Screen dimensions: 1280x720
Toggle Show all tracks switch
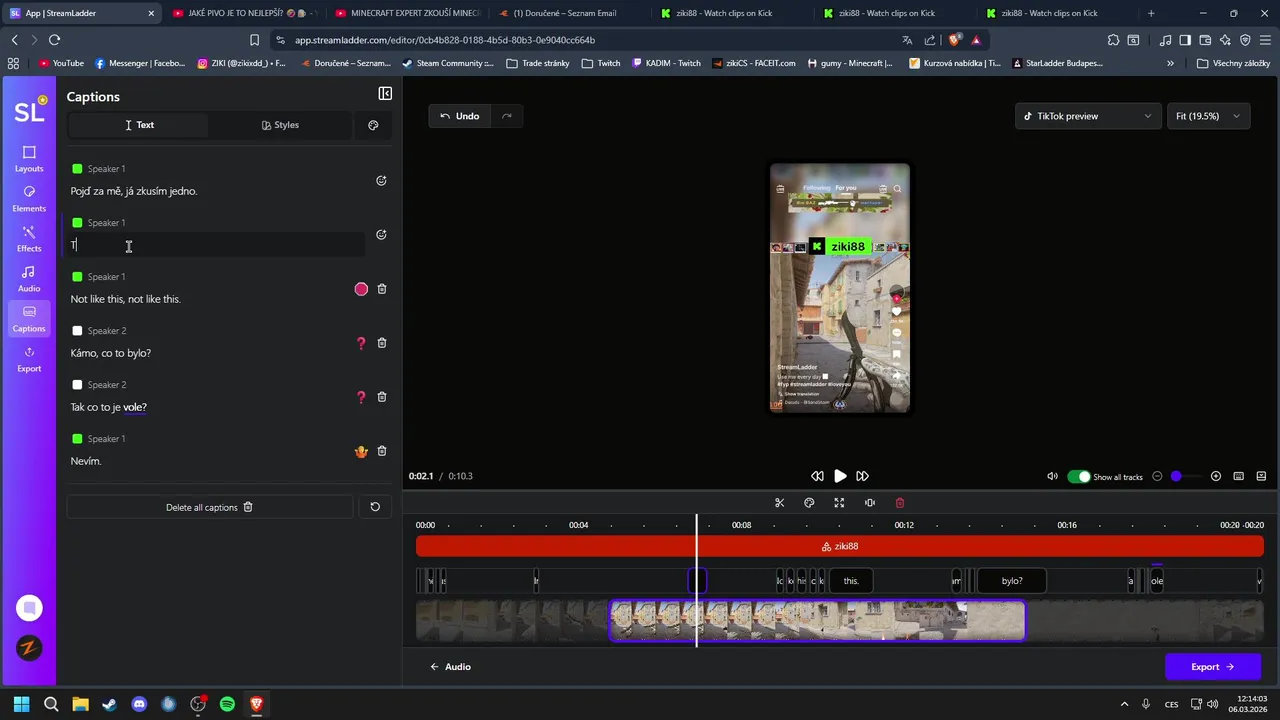coord(1079,477)
